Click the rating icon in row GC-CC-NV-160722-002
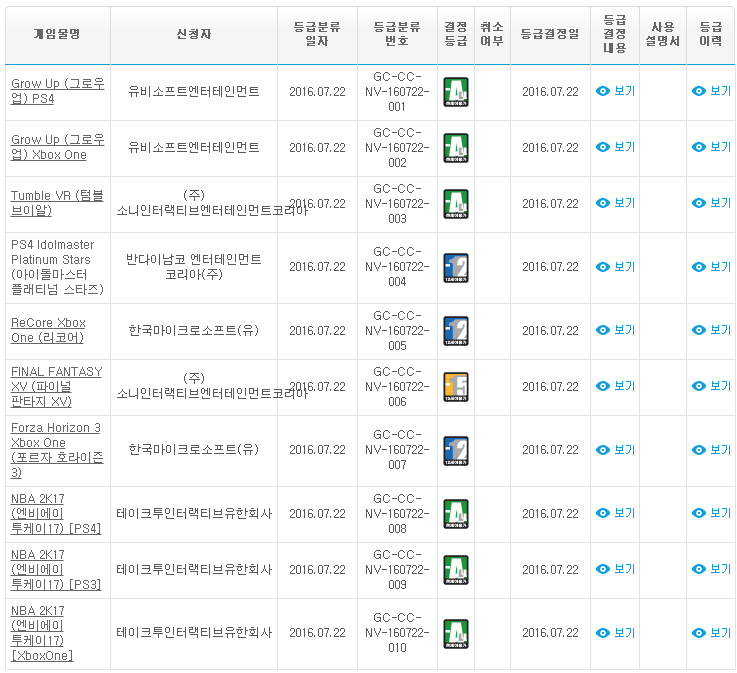The width and height of the screenshot is (737, 673). point(455,148)
